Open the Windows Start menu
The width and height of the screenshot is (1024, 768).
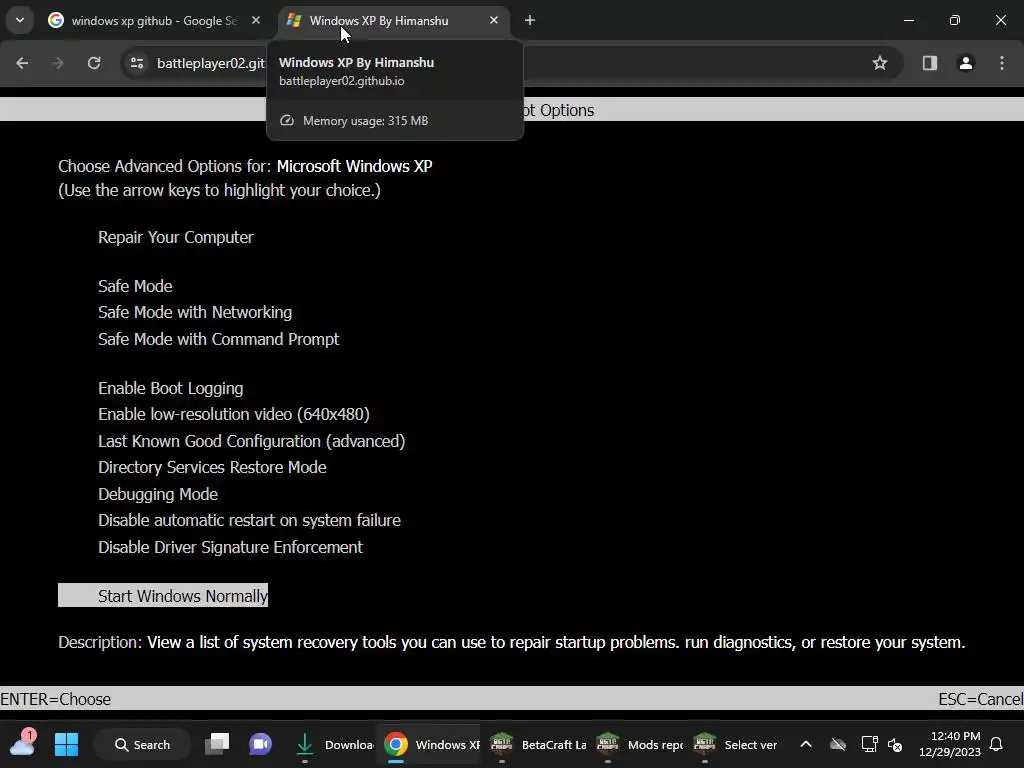(67, 744)
